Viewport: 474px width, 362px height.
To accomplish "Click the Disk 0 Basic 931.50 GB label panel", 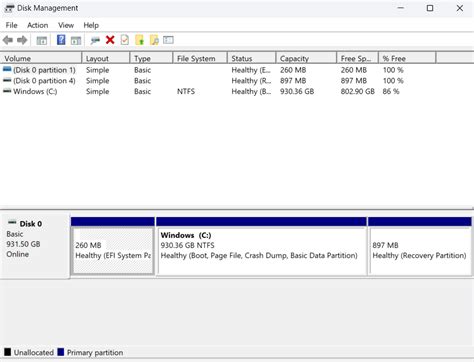I will [35, 246].
